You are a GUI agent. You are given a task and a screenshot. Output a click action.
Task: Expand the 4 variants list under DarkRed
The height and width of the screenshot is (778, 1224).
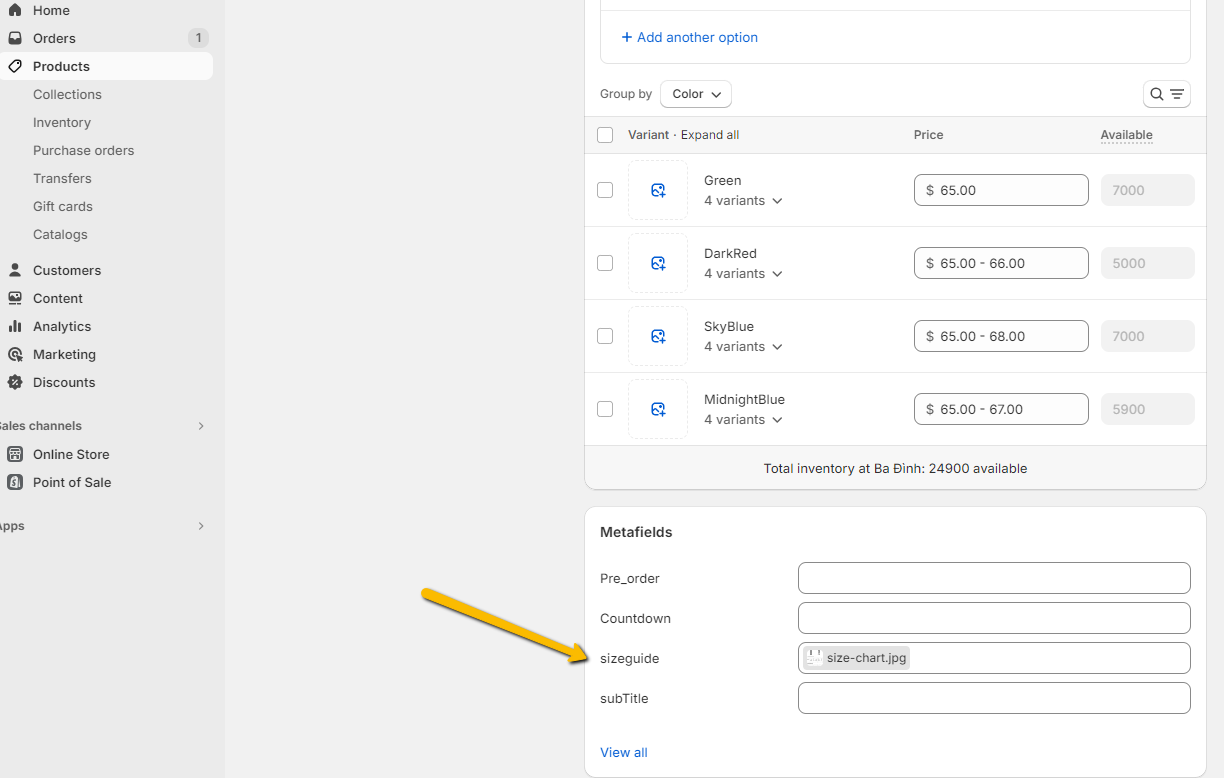(743, 274)
